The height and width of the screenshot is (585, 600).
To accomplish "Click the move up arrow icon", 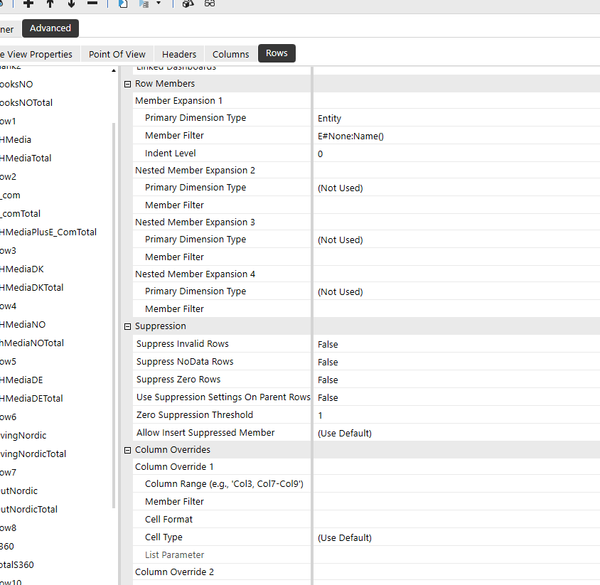I will point(50,5).
